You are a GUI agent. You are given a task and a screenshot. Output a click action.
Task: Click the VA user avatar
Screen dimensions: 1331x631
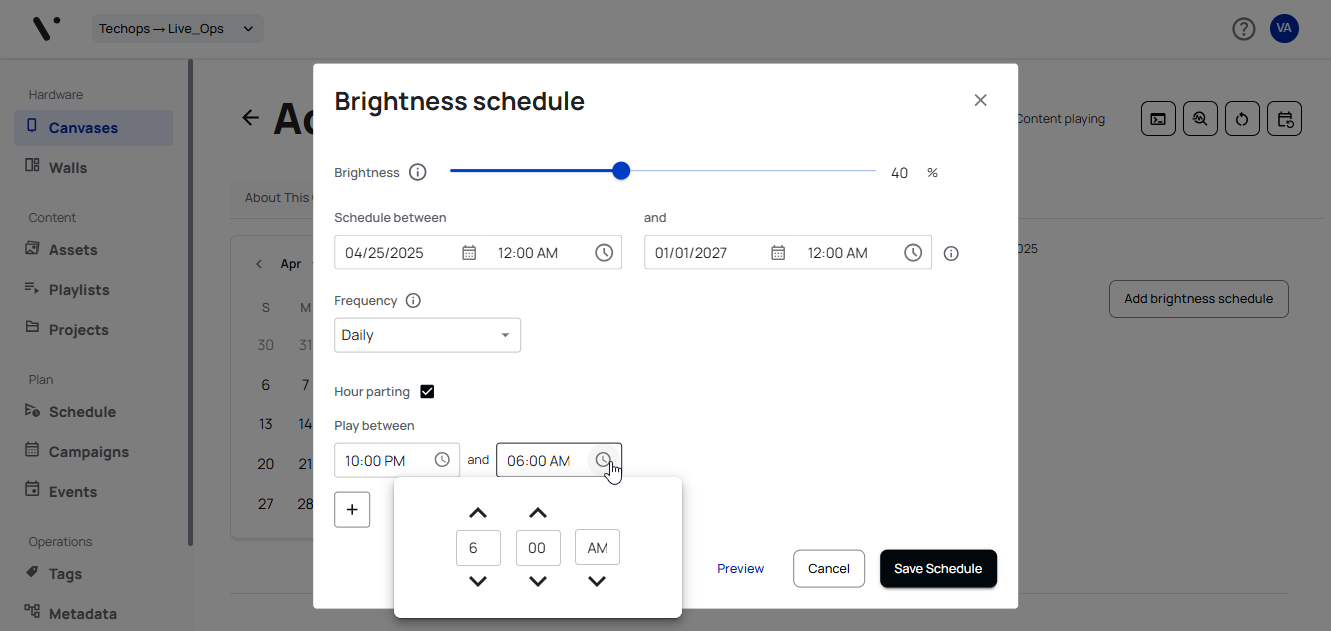tap(1284, 28)
